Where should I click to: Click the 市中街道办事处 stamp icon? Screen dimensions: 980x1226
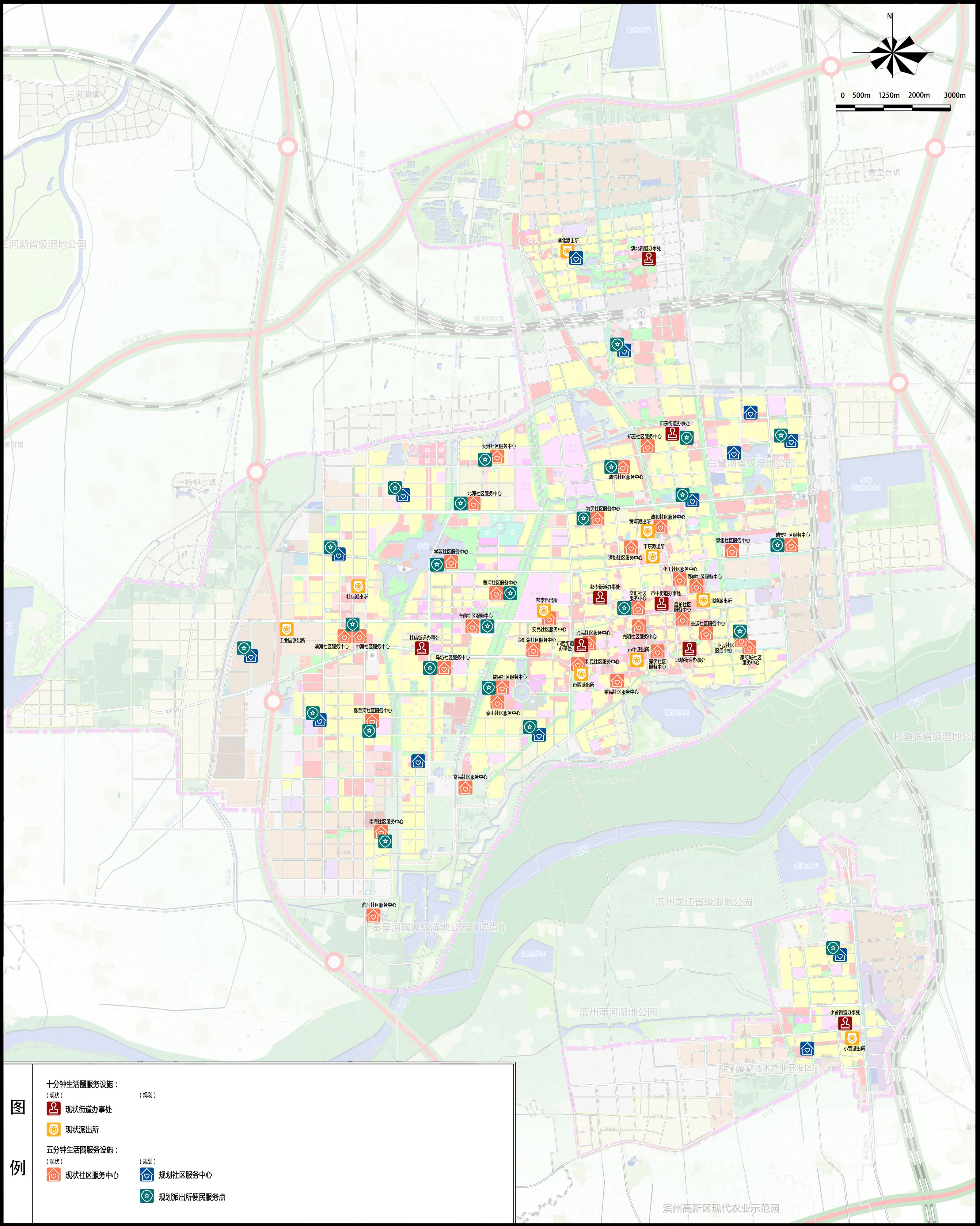tap(661, 603)
